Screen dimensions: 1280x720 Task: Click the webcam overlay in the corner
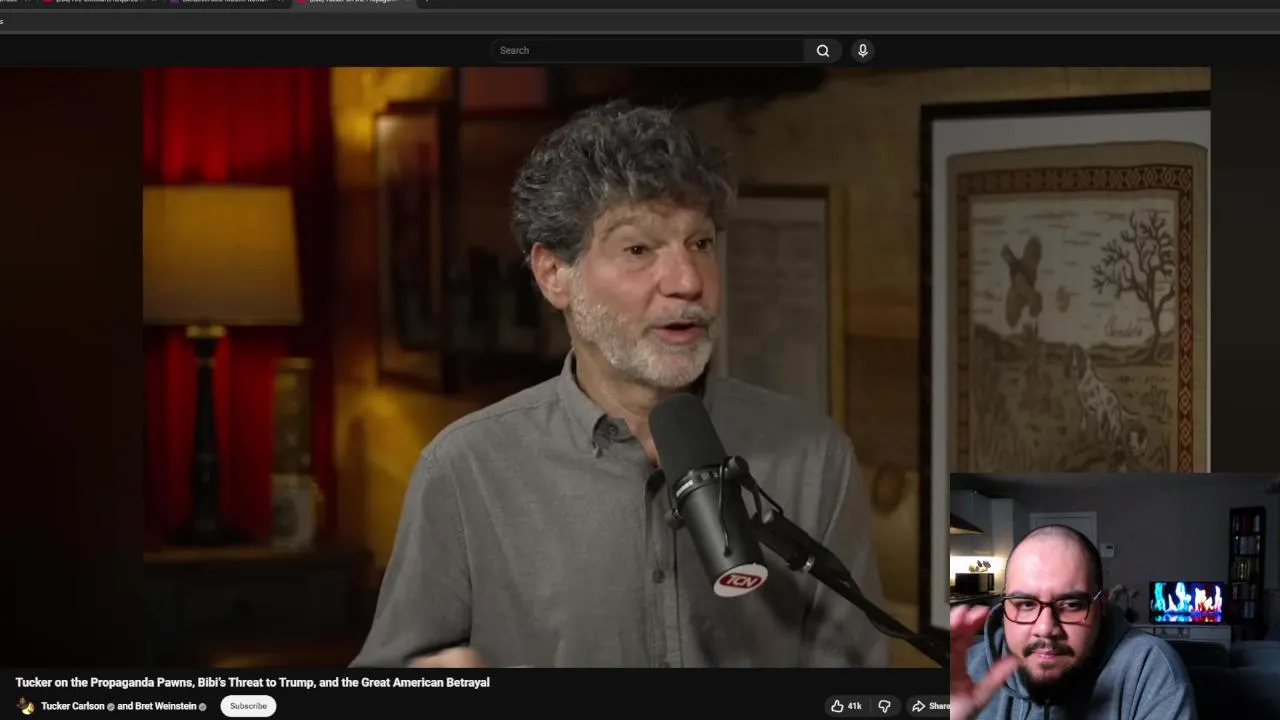point(1115,596)
